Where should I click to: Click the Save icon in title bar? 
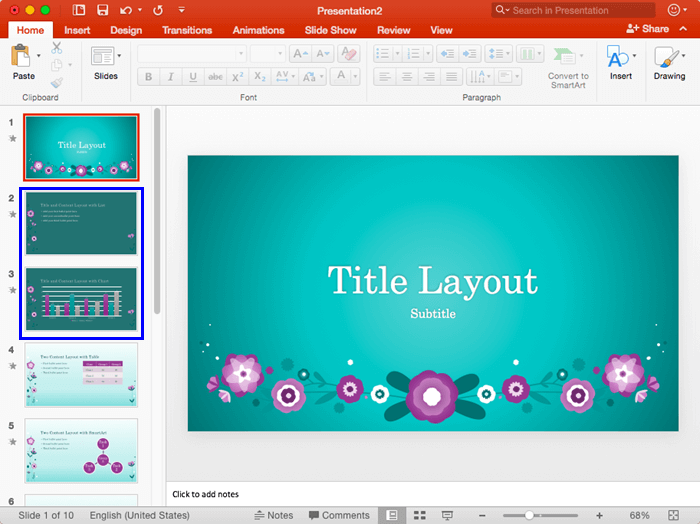click(x=103, y=10)
